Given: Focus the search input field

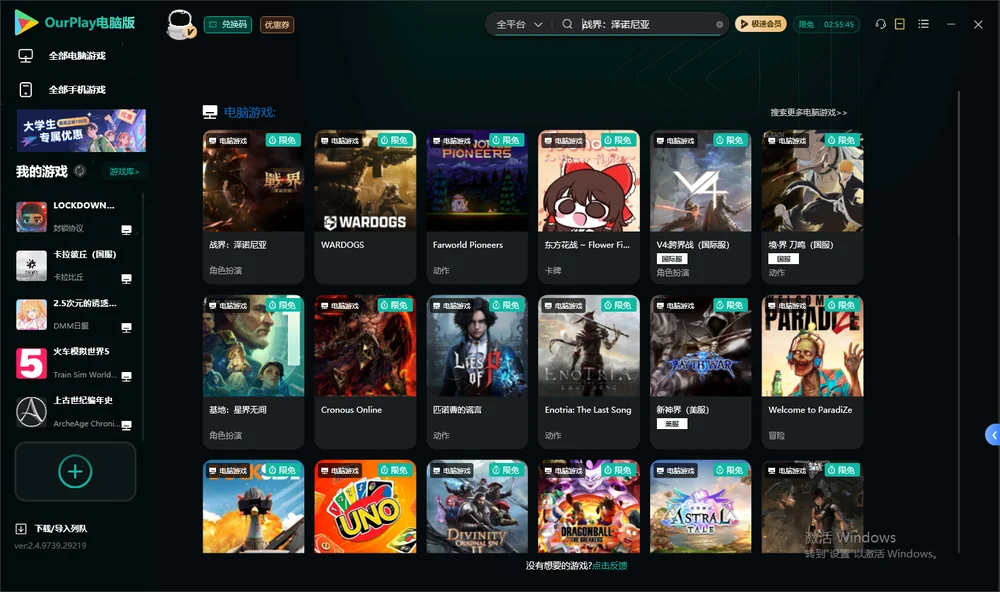Looking at the screenshot, I should pos(647,24).
